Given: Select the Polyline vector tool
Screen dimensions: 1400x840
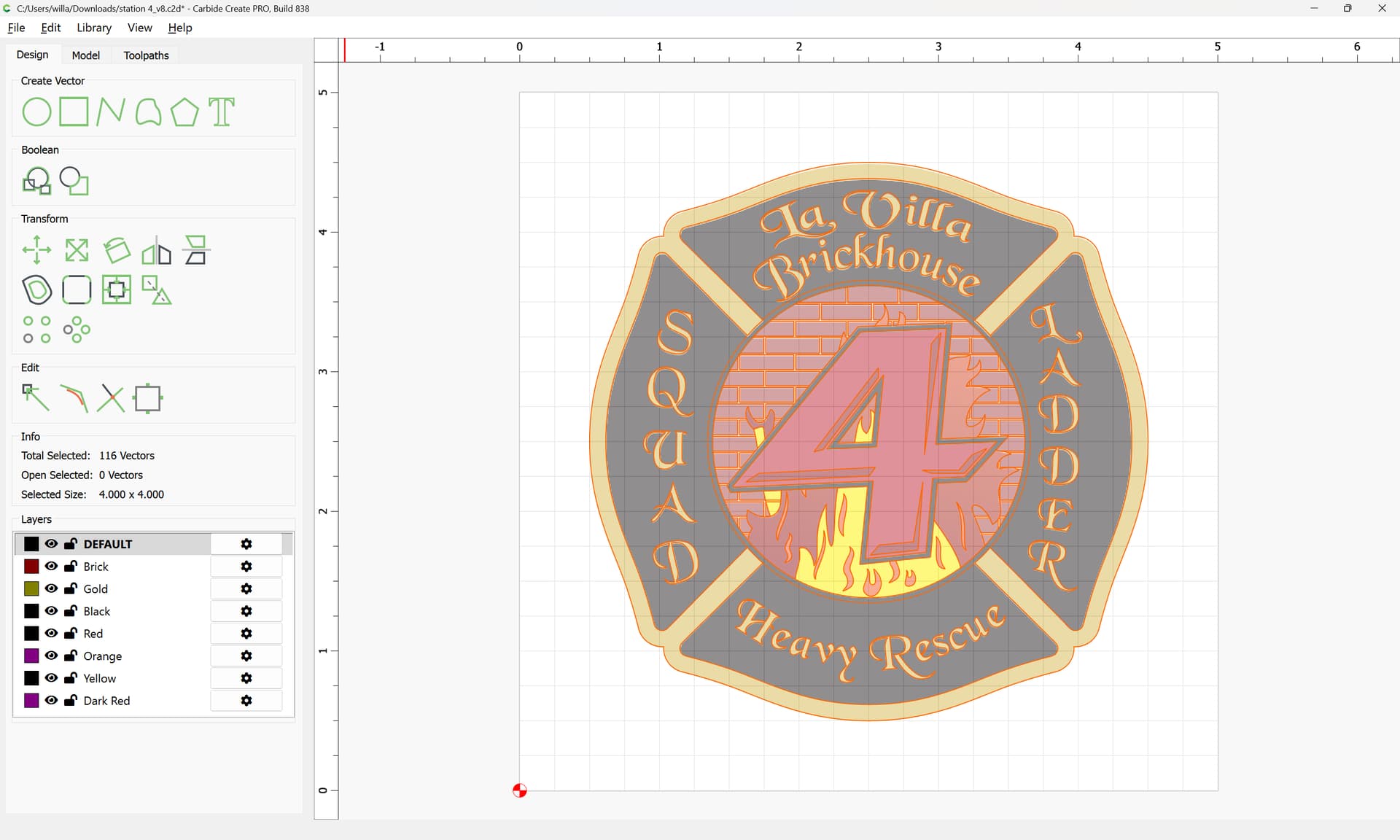Looking at the screenshot, I should tap(111, 112).
